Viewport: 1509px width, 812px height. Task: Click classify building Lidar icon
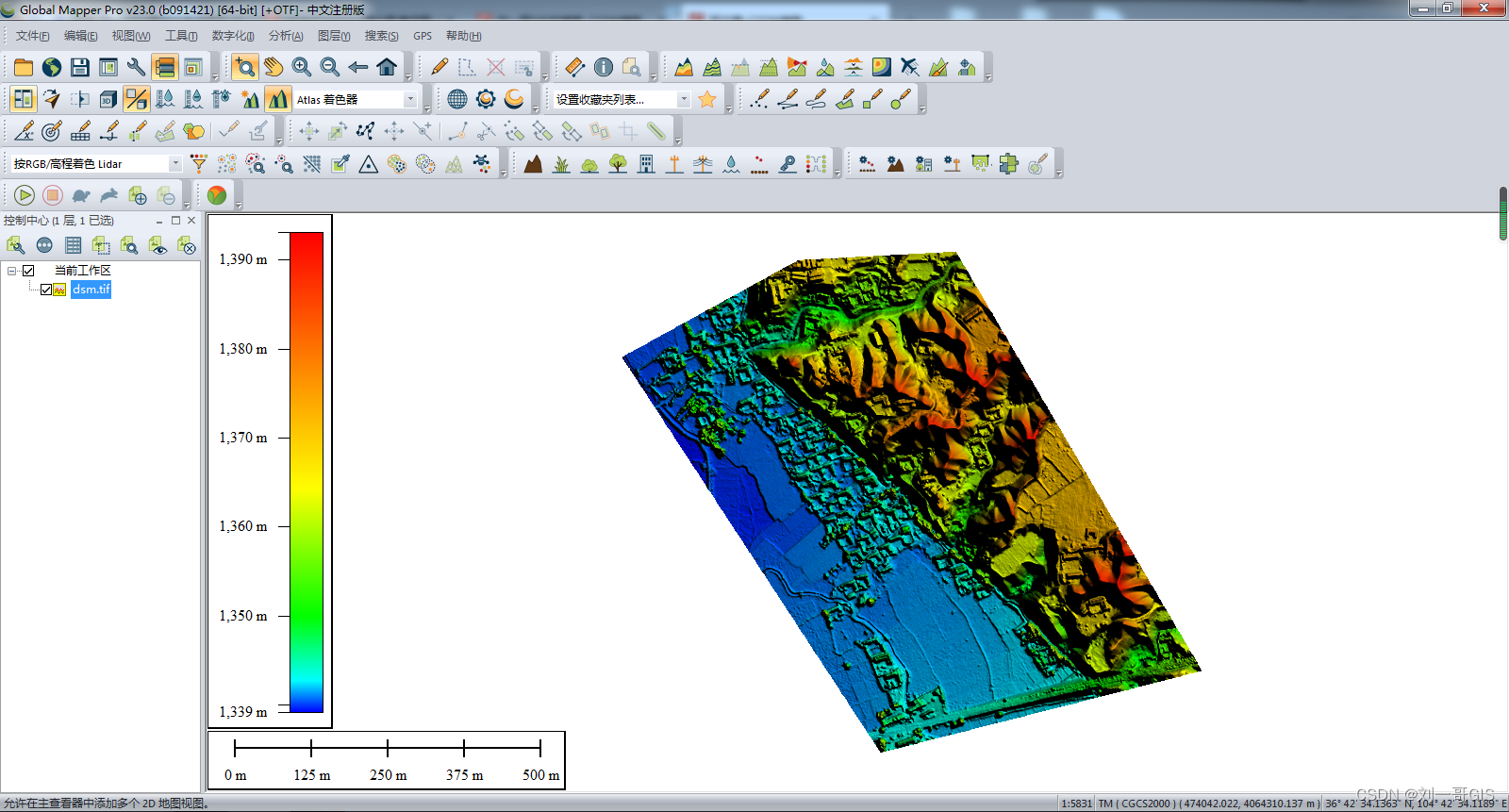(646, 164)
